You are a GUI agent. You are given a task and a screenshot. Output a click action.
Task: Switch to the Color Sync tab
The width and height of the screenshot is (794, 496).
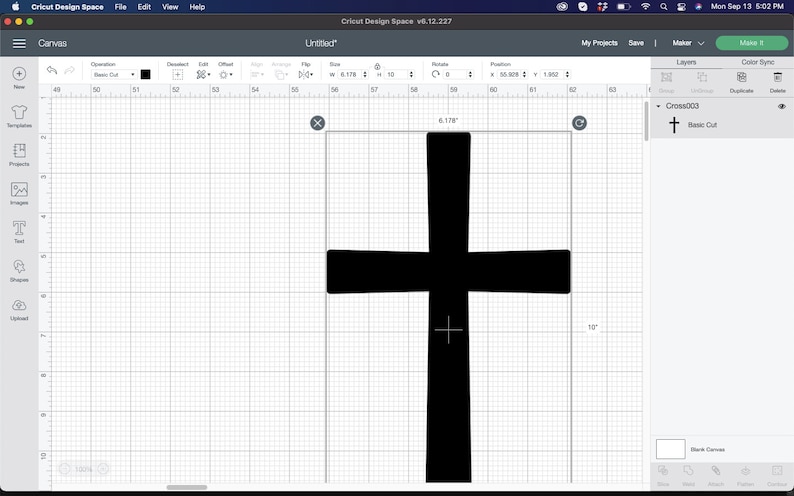click(758, 62)
